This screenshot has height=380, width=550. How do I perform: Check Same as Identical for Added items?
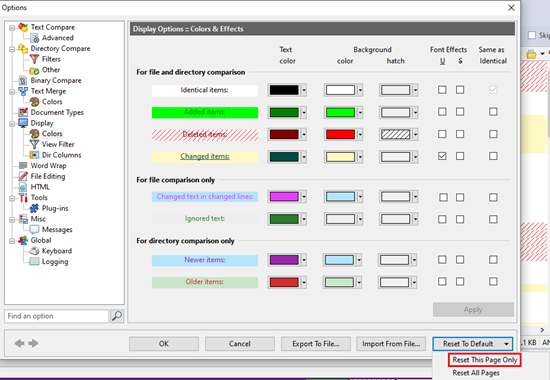tap(493, 112)
